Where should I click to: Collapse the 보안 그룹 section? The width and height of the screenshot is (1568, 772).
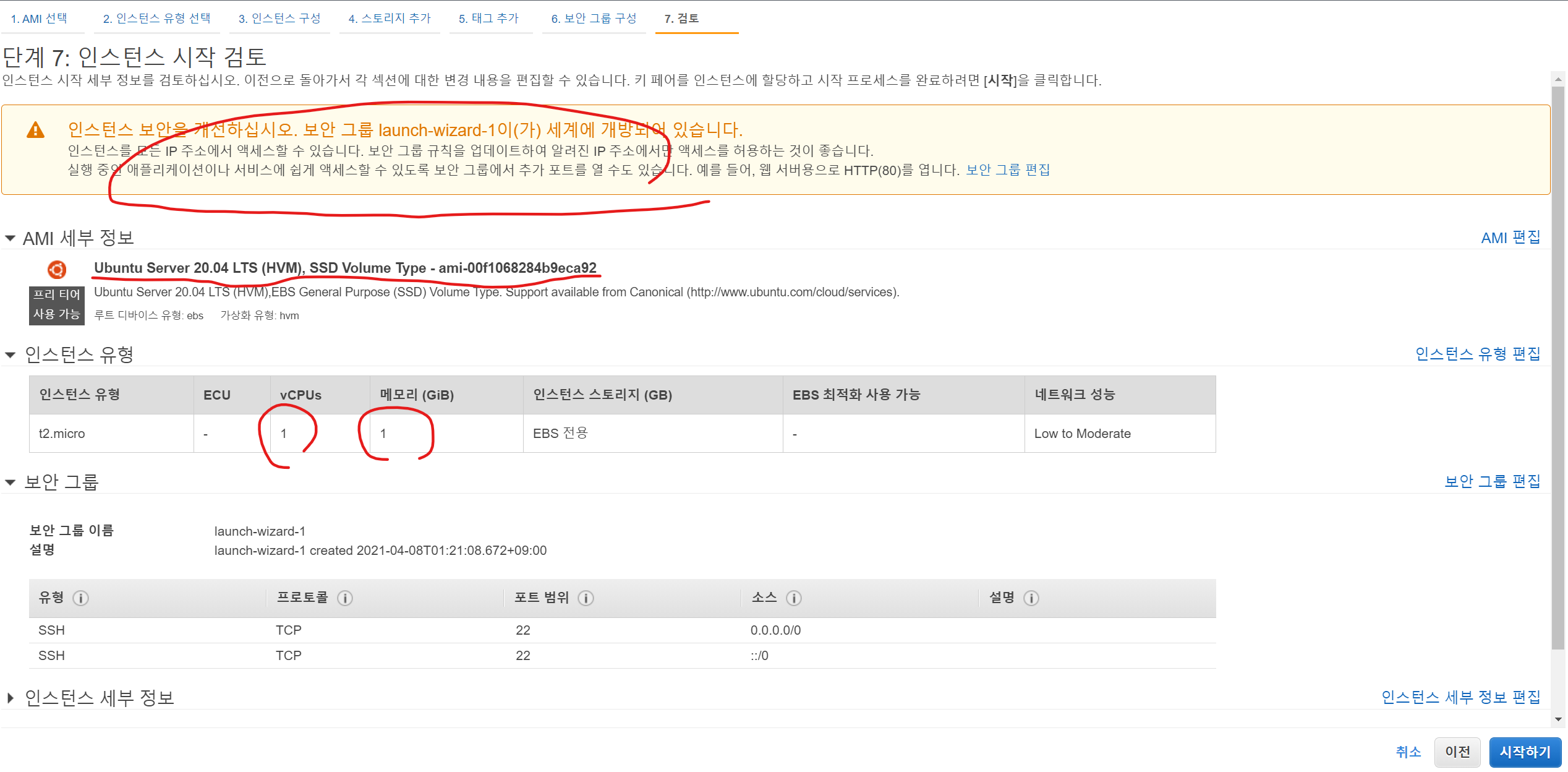tap(11, 482)
